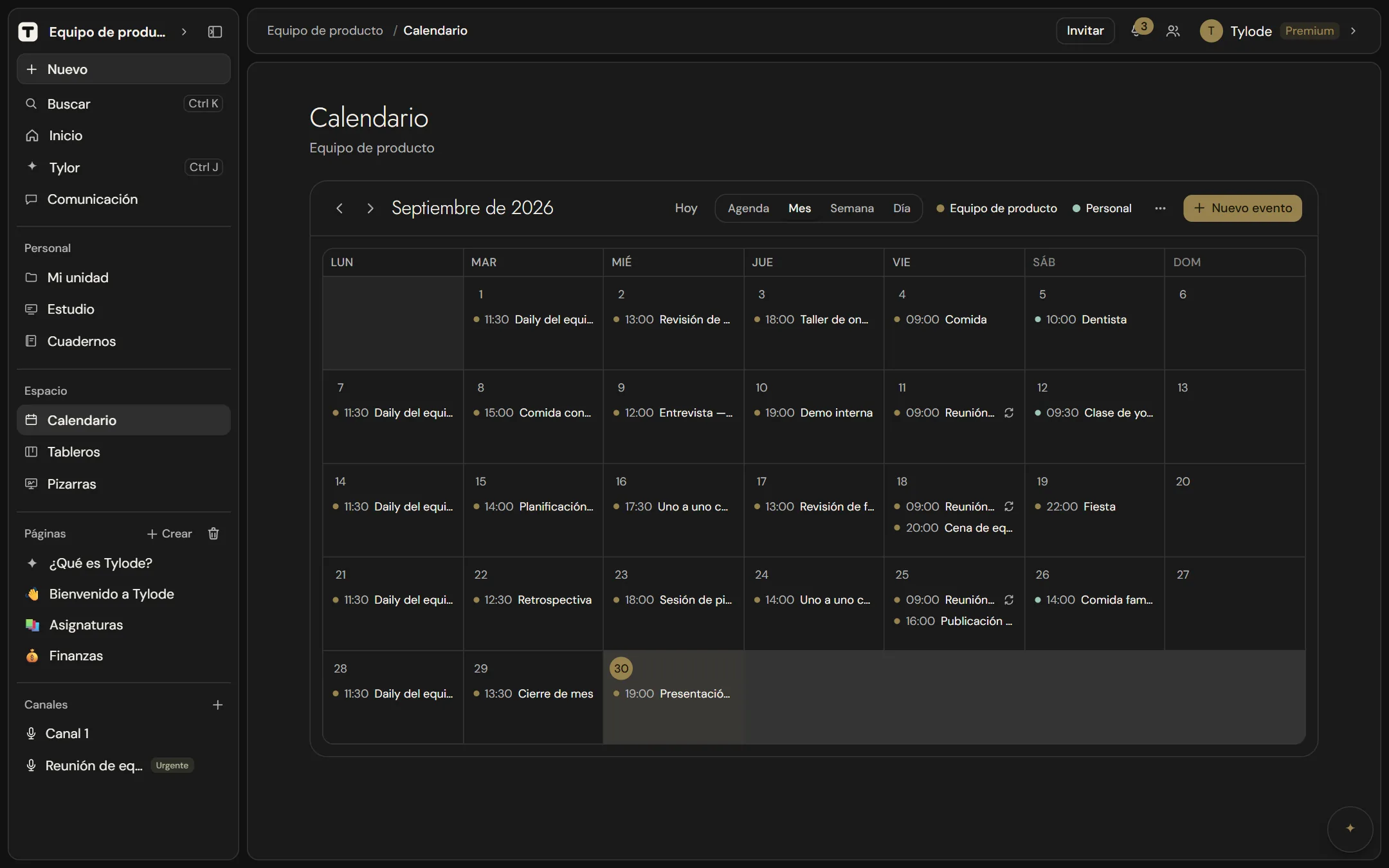Jump to today with Hoy
The height and width of the screenshot is (868, 1389).
pos(686,208)
